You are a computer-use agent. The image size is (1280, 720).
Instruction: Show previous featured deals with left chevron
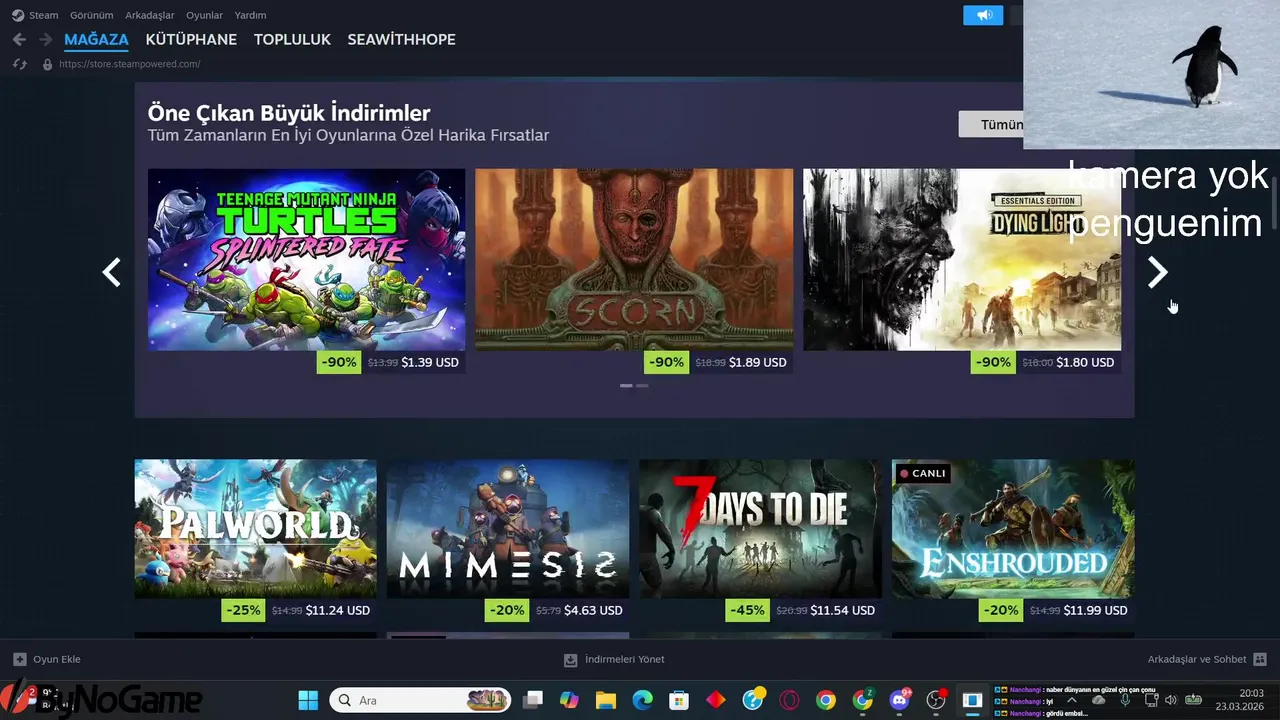point(112,272)
